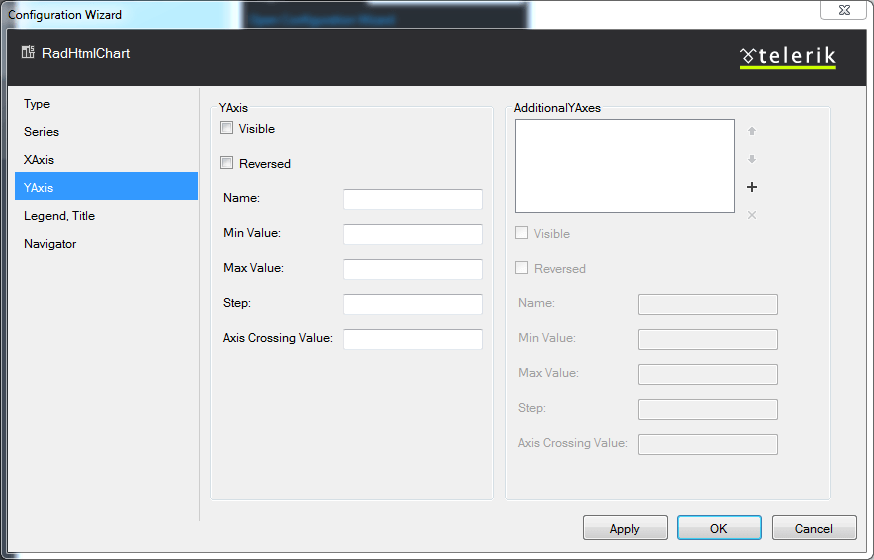
Task: Confirm with the OK button
Action: pos(719,528)
